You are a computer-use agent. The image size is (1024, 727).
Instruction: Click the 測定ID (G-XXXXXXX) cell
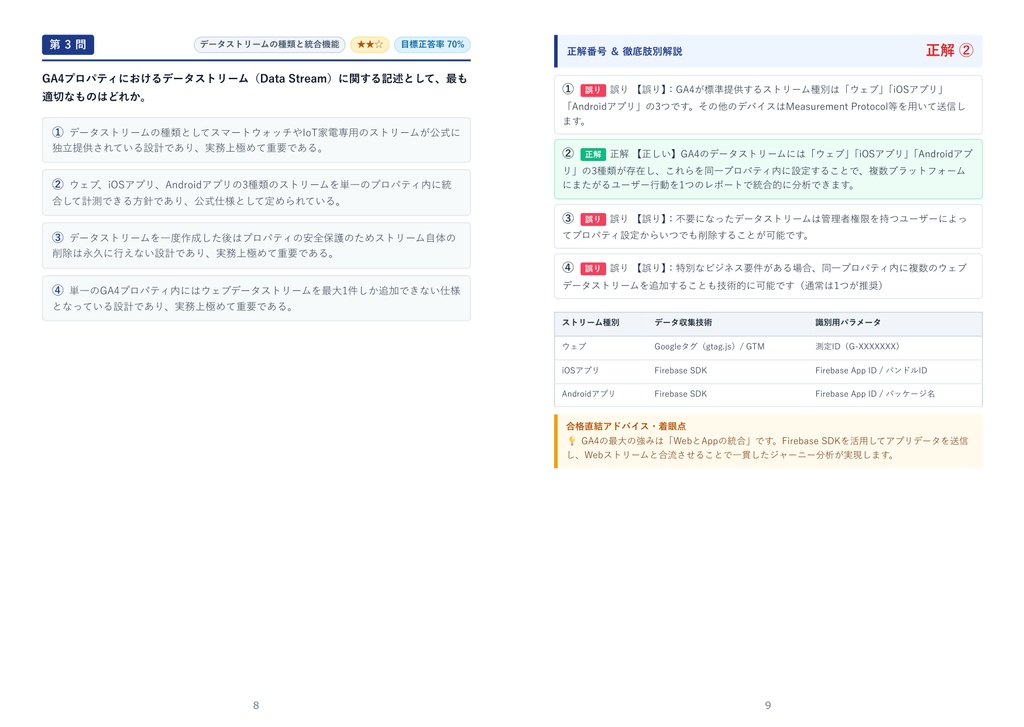(x=857, y=347)
